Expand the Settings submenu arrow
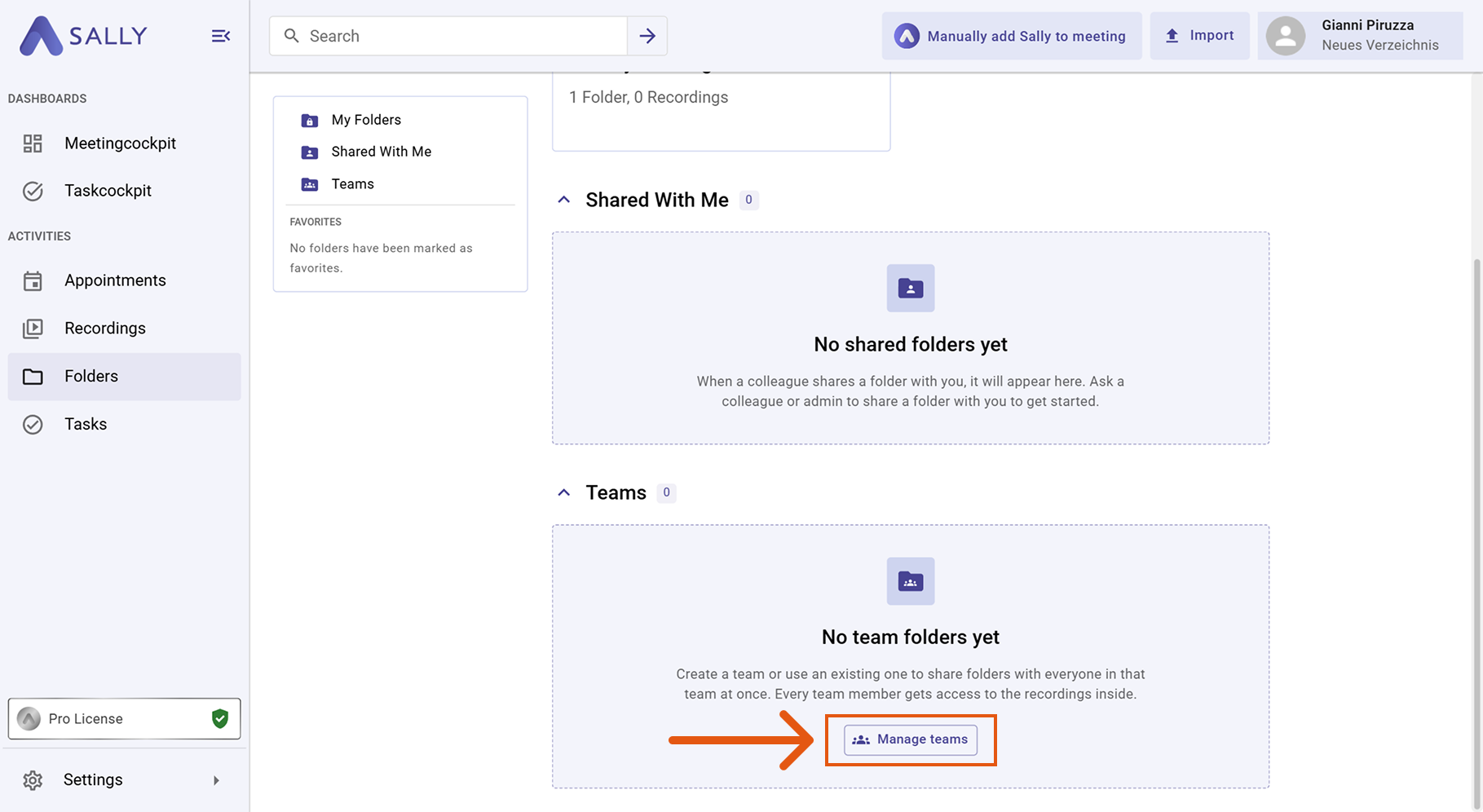The image size is (1483, 812). coord(216,780)
